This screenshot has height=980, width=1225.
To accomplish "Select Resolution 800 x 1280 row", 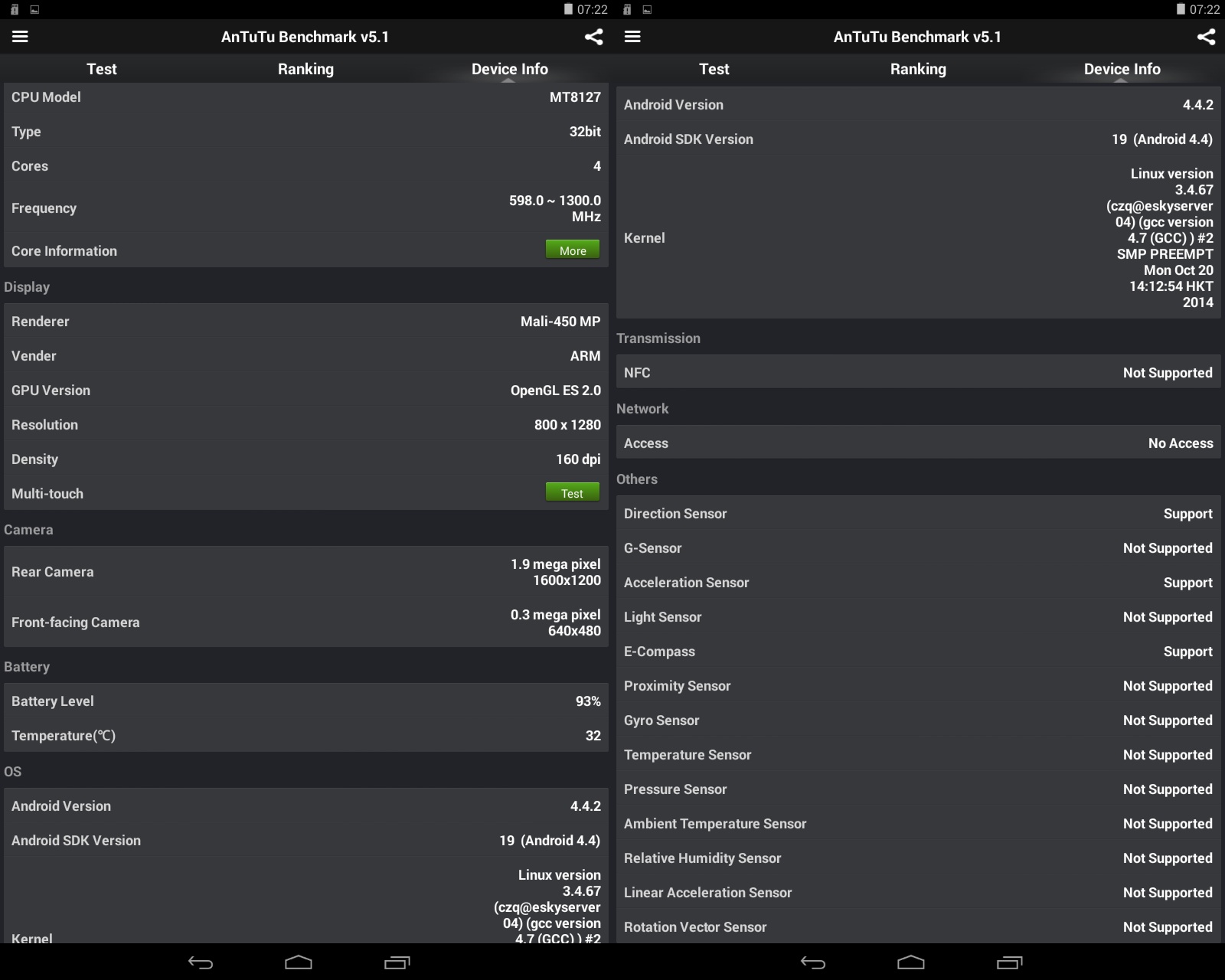I will 306,425.
